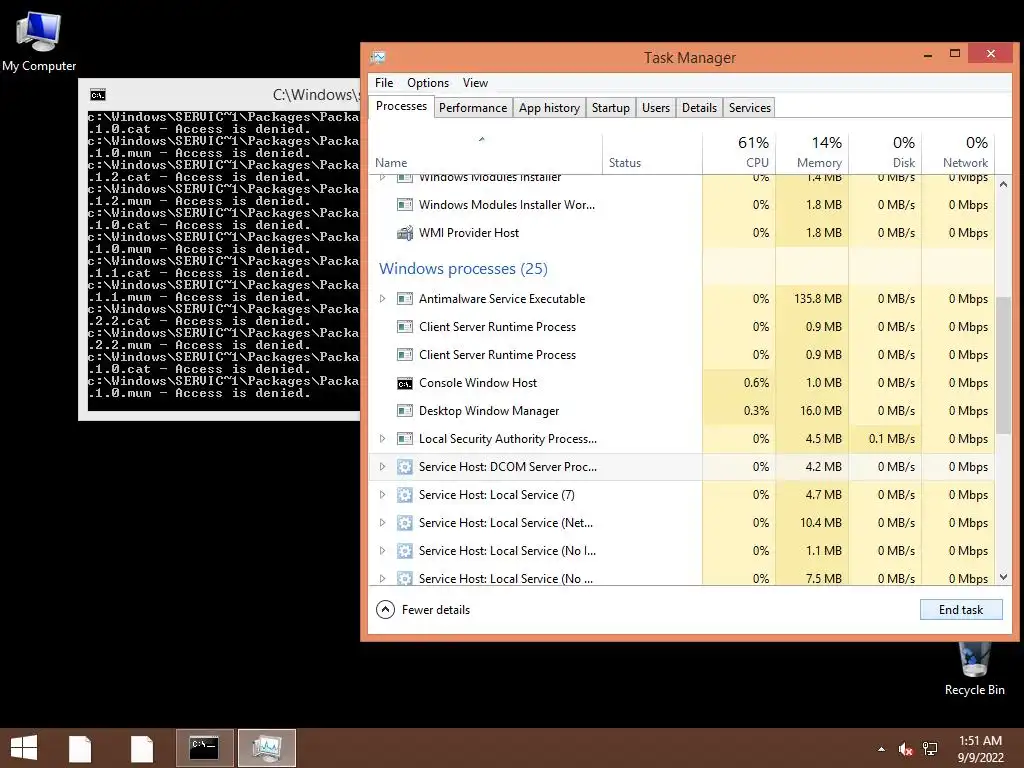1024x768 pixels.
Task: Select the first Client Server Runtime Process row
Action: click(x=682, y=327)
